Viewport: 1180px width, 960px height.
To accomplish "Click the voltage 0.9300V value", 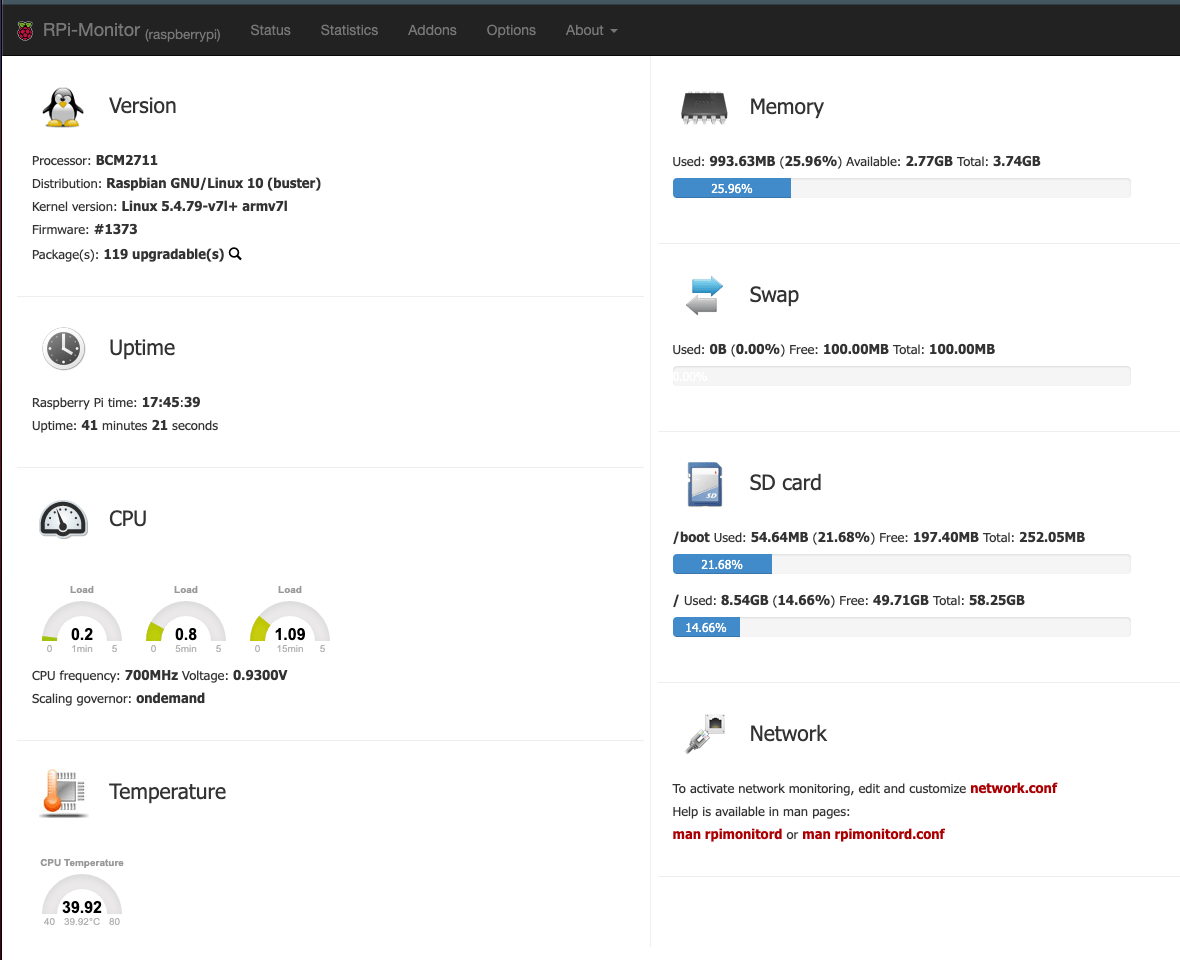I will (x=260, y=676).
